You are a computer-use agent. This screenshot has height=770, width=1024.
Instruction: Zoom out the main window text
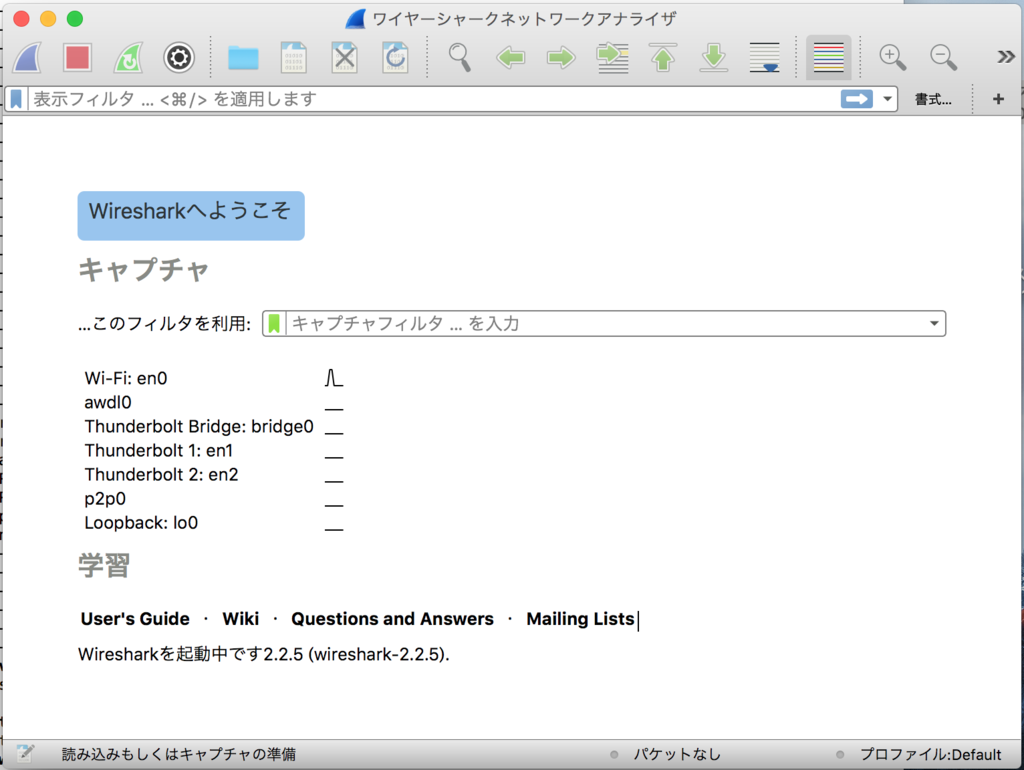tap(943, 57)
